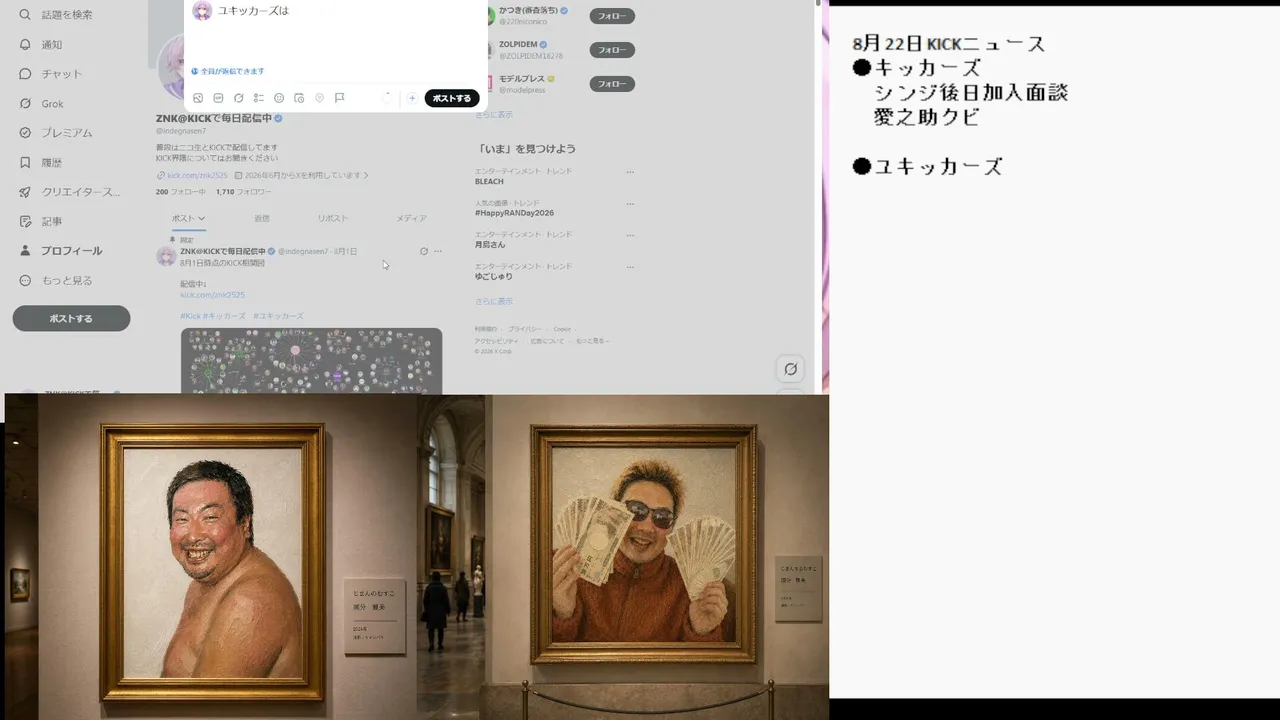Expand the joined-date account info chevron

[366, 175]
